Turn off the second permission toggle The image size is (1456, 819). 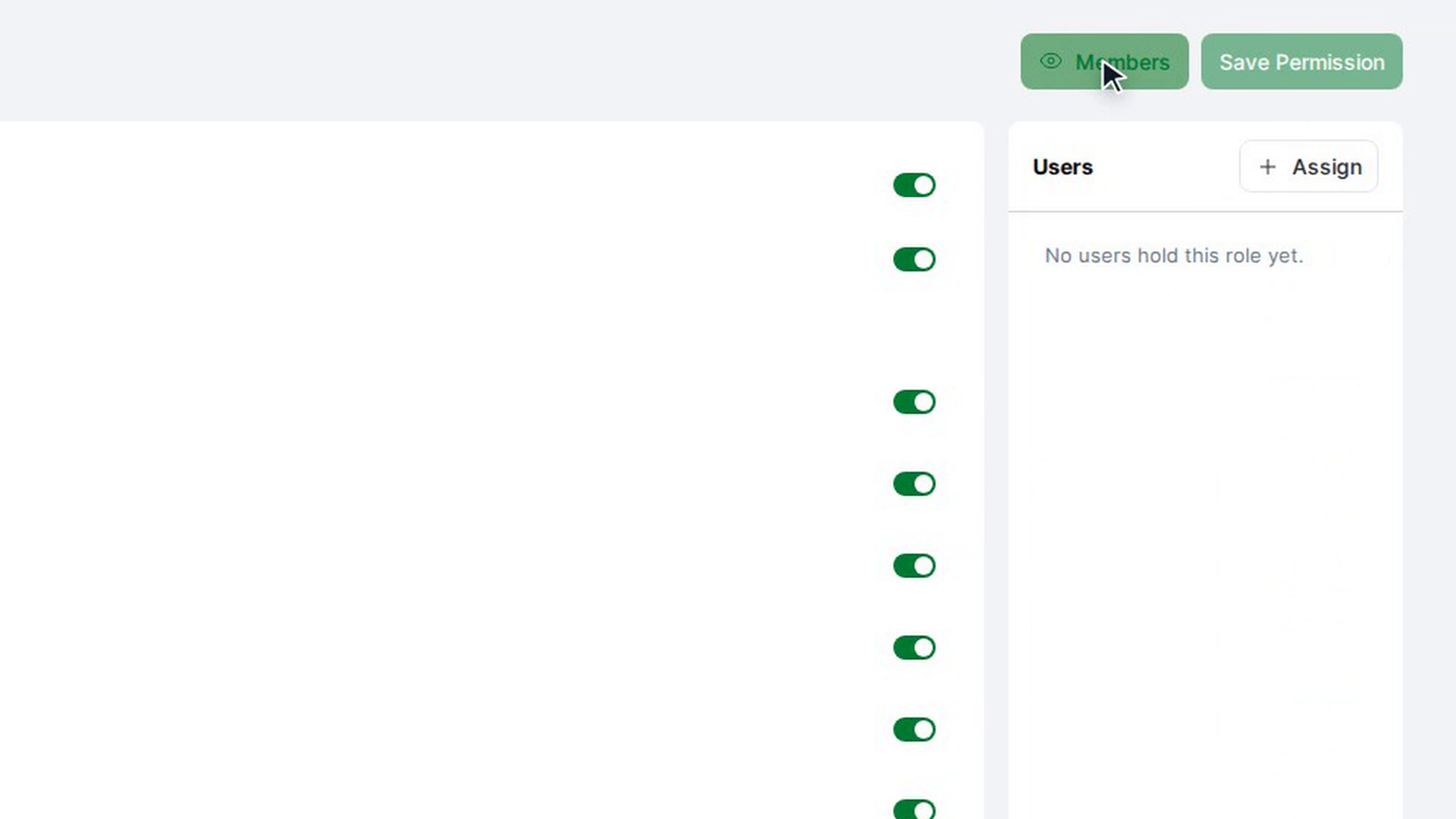(x=914, y=259)
